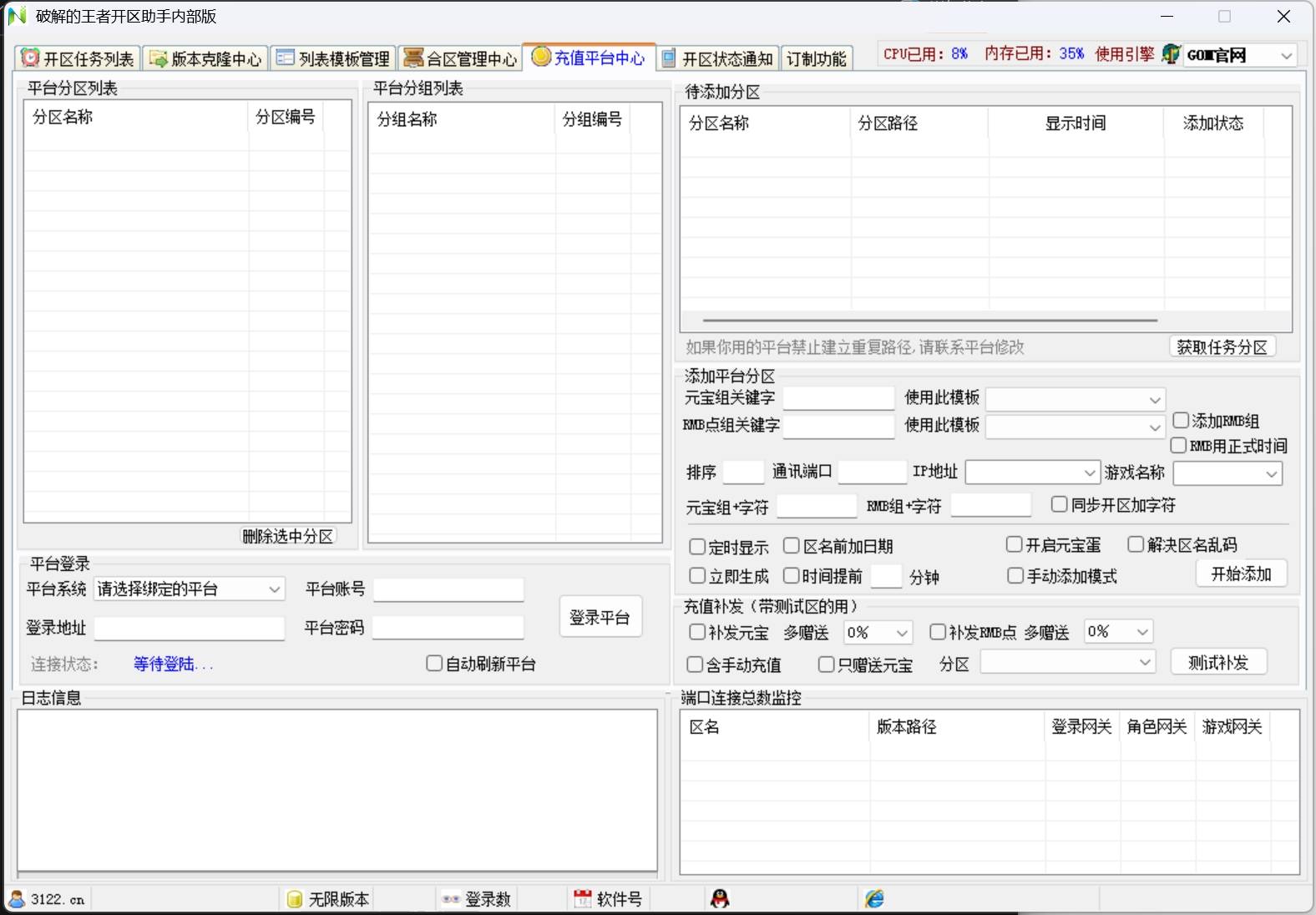Switch to the 版本克隆中心 tab
1316x915 pixels.
[205, 58]
